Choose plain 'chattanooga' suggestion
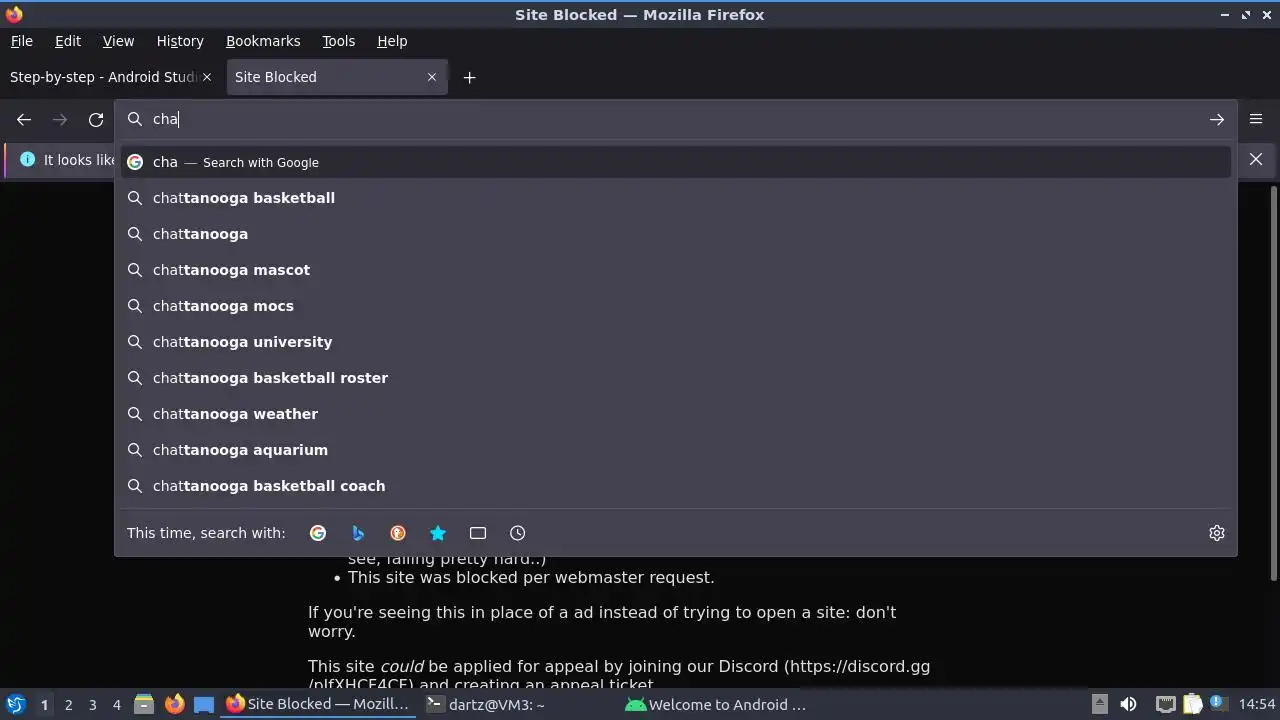The width and height of the screenshot is (1280, 720). pyautogui.click(x=675, y=234)
